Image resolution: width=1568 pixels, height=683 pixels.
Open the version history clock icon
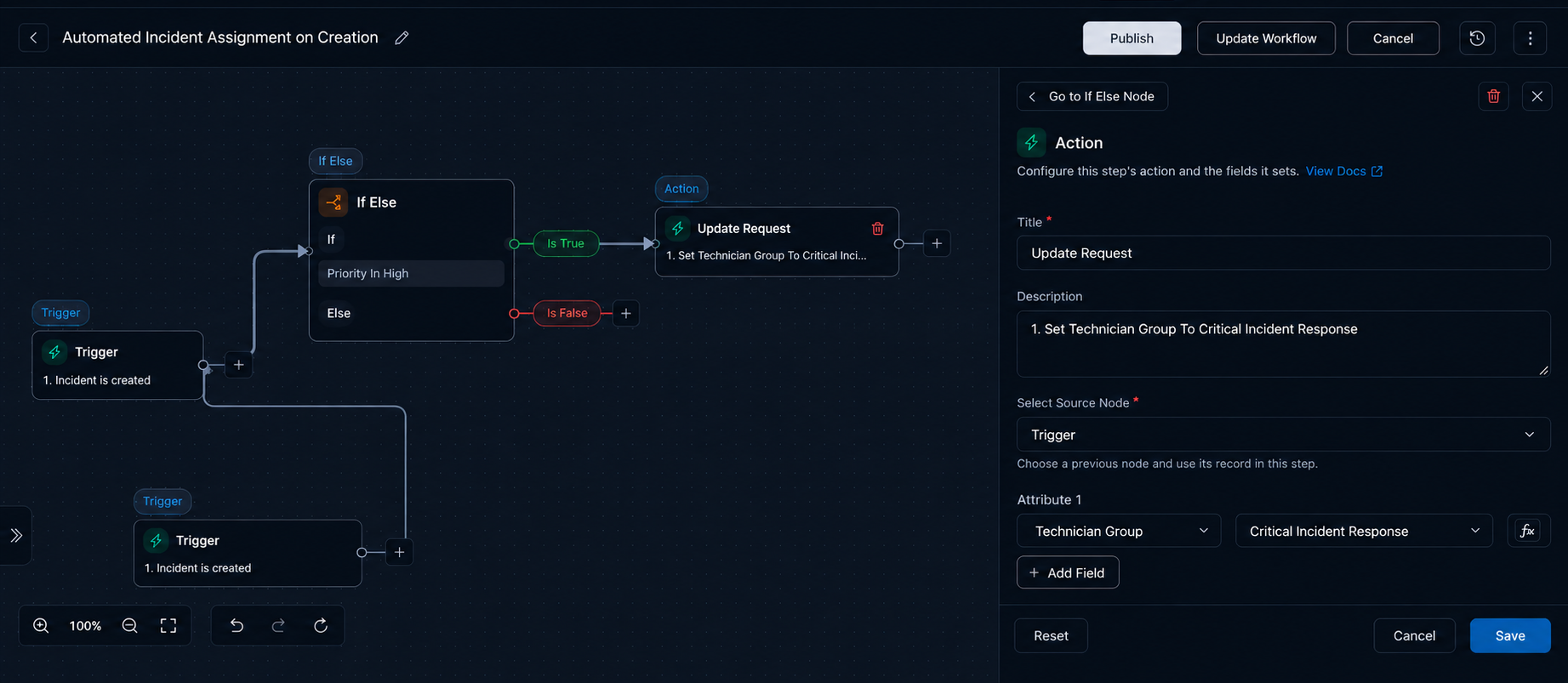coord(1477,38)
